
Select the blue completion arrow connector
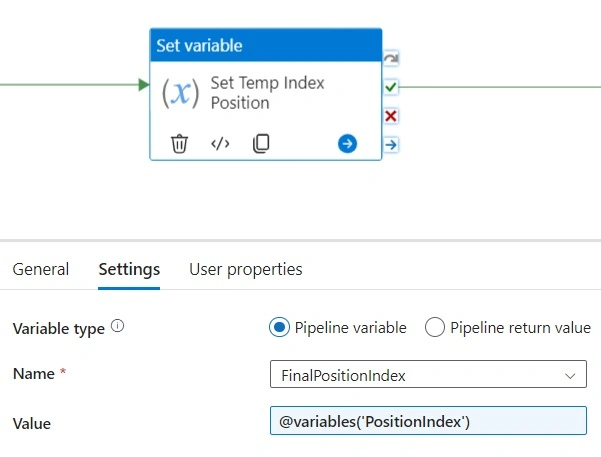point(391,145)
